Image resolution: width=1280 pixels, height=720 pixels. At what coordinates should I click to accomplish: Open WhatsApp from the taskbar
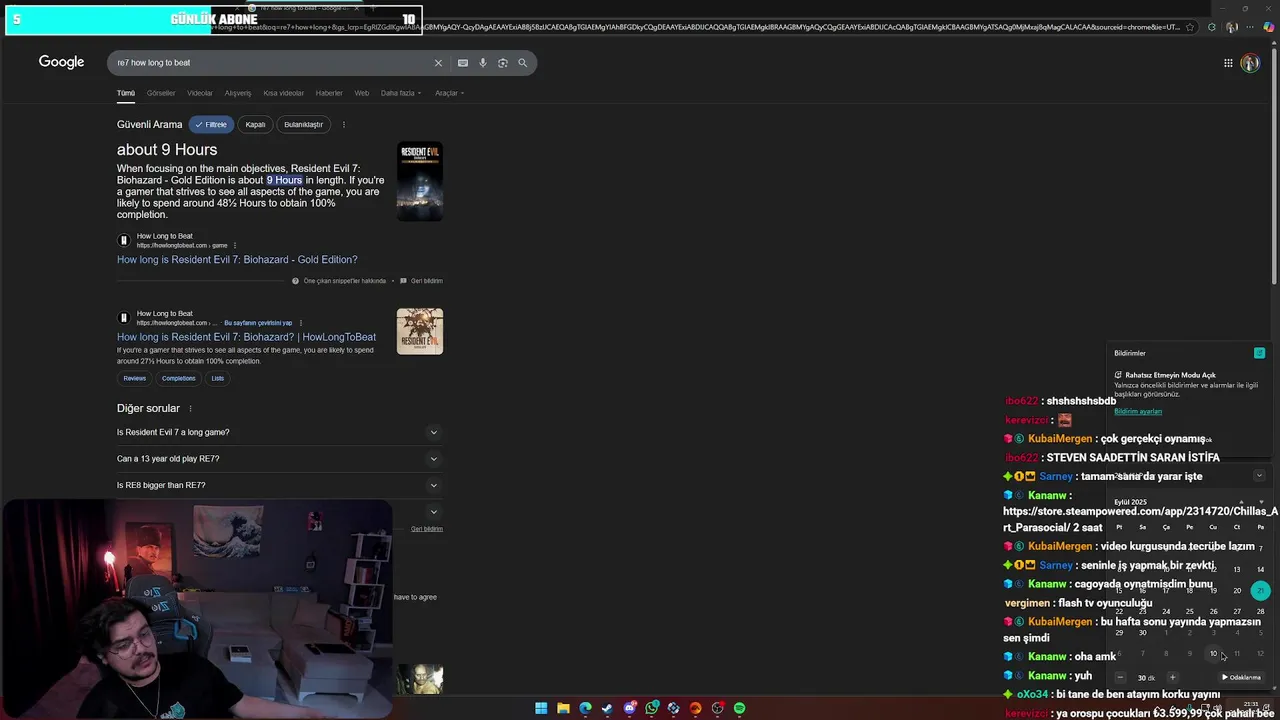click(x=651, y=708)
